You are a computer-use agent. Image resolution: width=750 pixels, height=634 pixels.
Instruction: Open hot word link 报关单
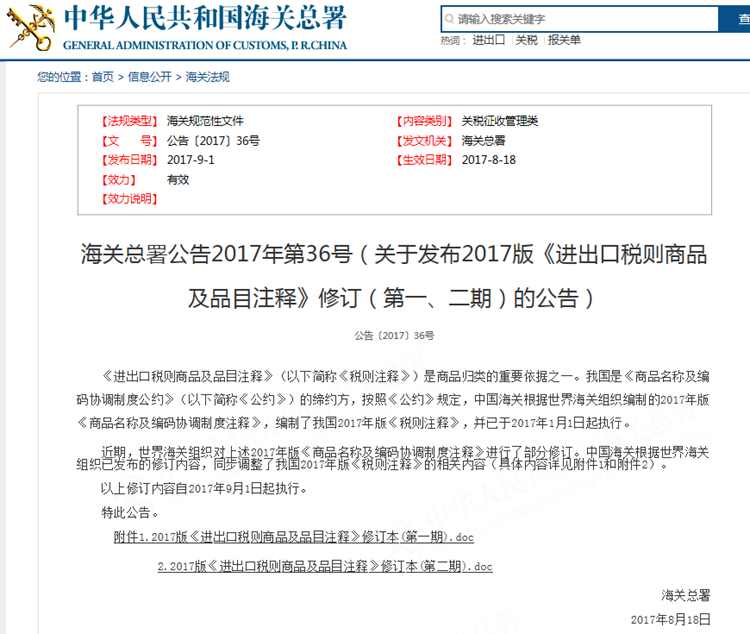click(564, 40)
